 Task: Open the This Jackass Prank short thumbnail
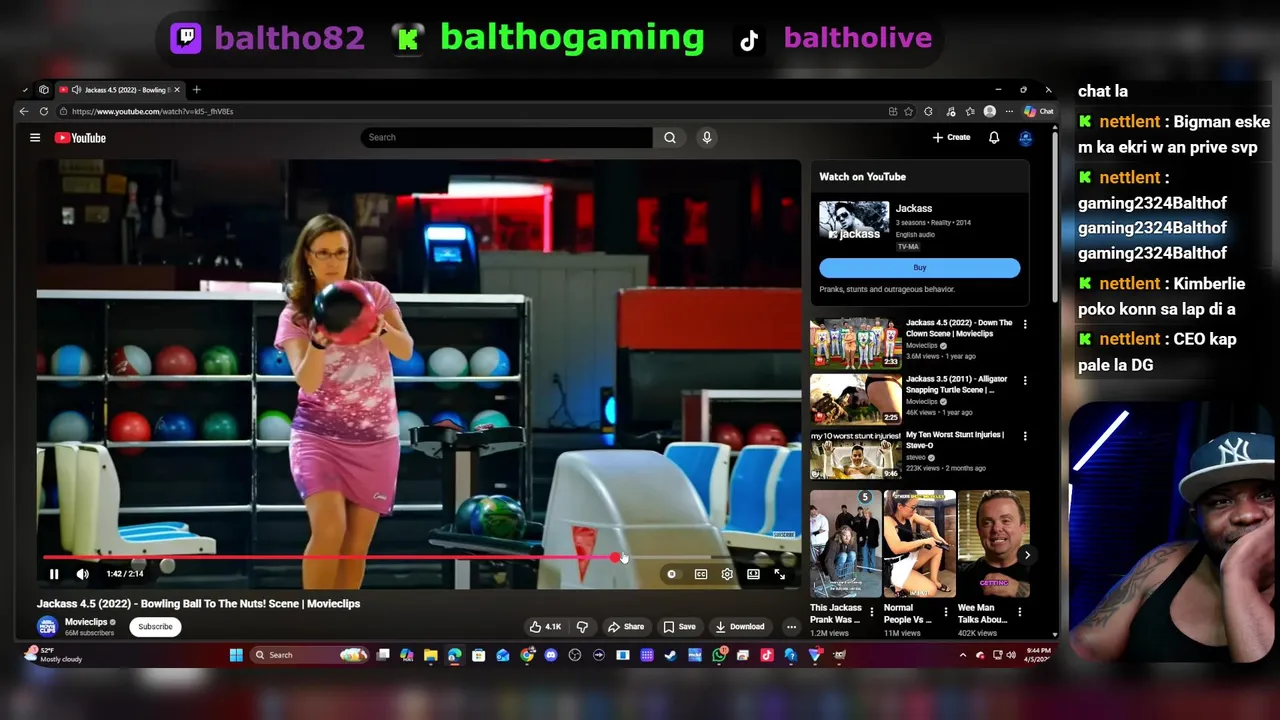point(846,543)
